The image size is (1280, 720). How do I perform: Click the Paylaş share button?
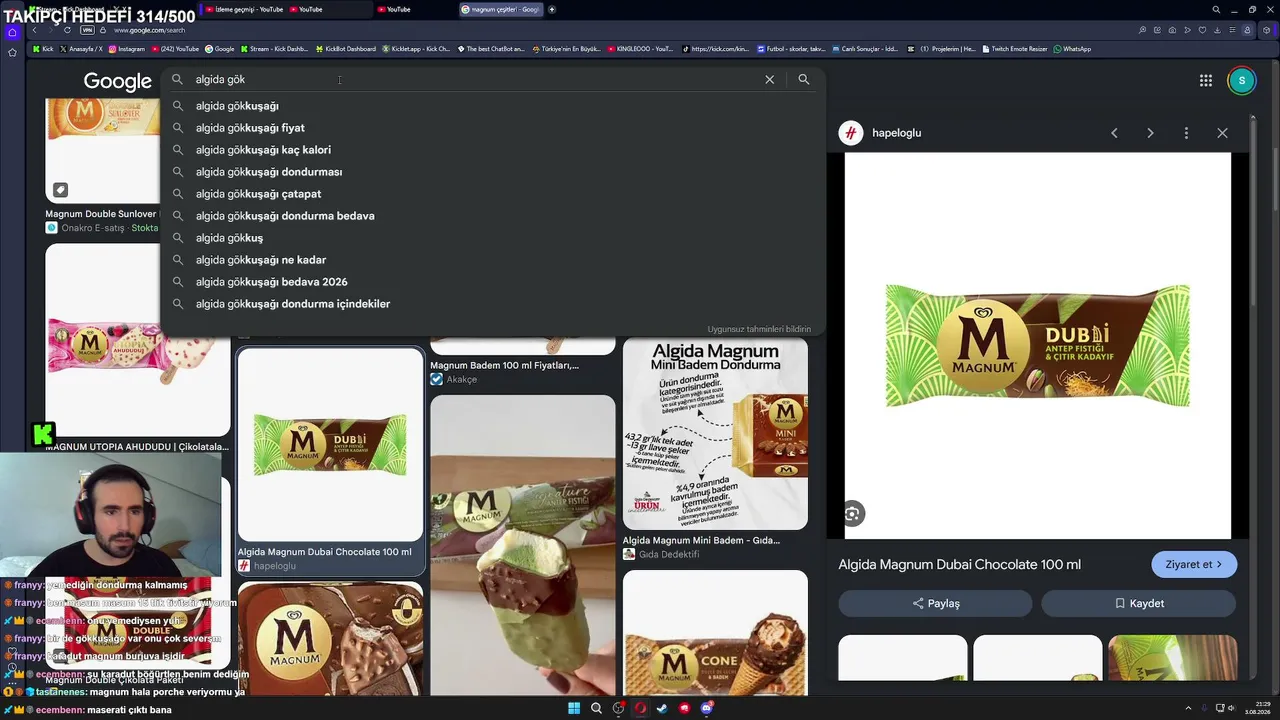click(935, 603)
